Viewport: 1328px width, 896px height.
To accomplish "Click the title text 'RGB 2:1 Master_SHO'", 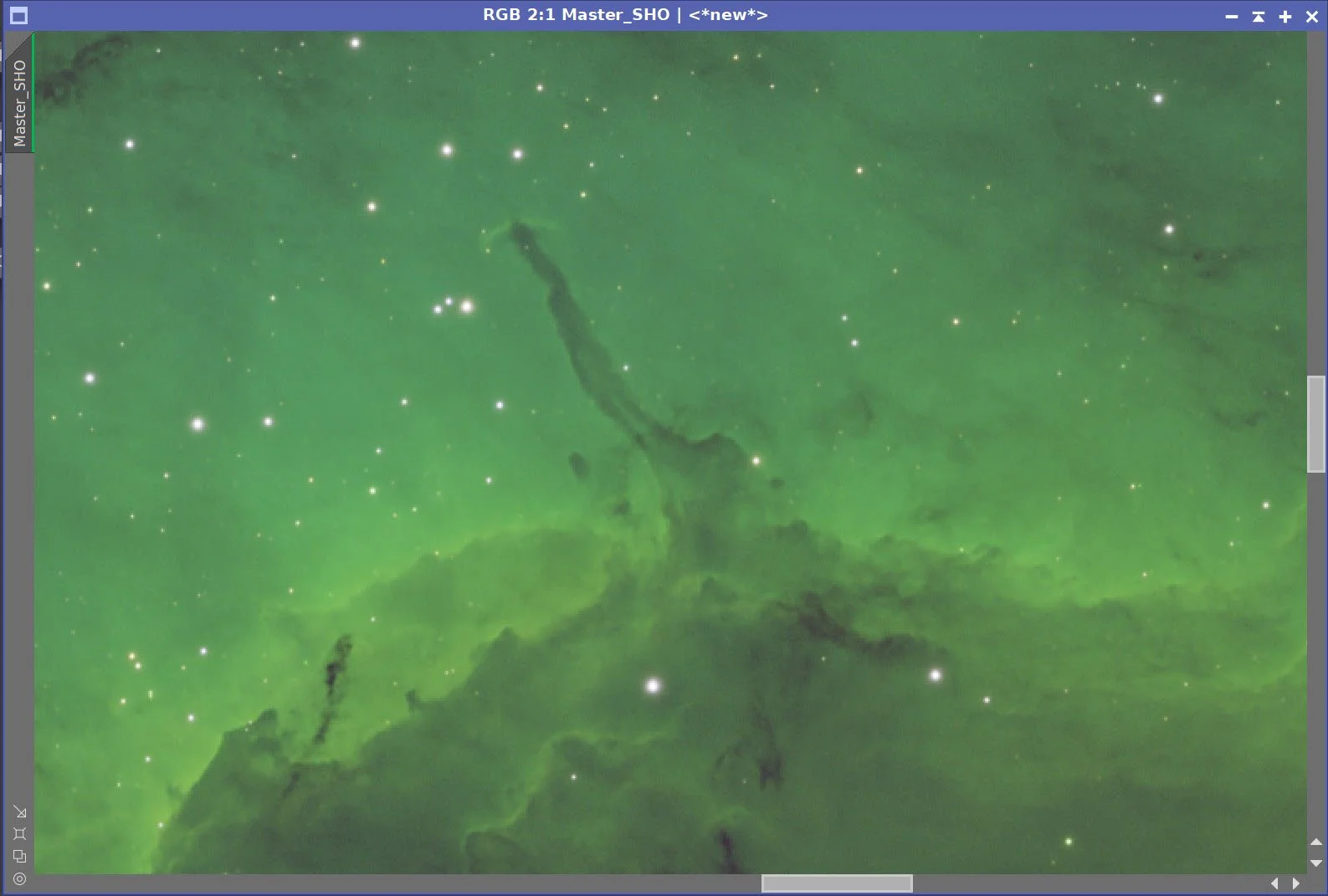I will coord(576,15).
